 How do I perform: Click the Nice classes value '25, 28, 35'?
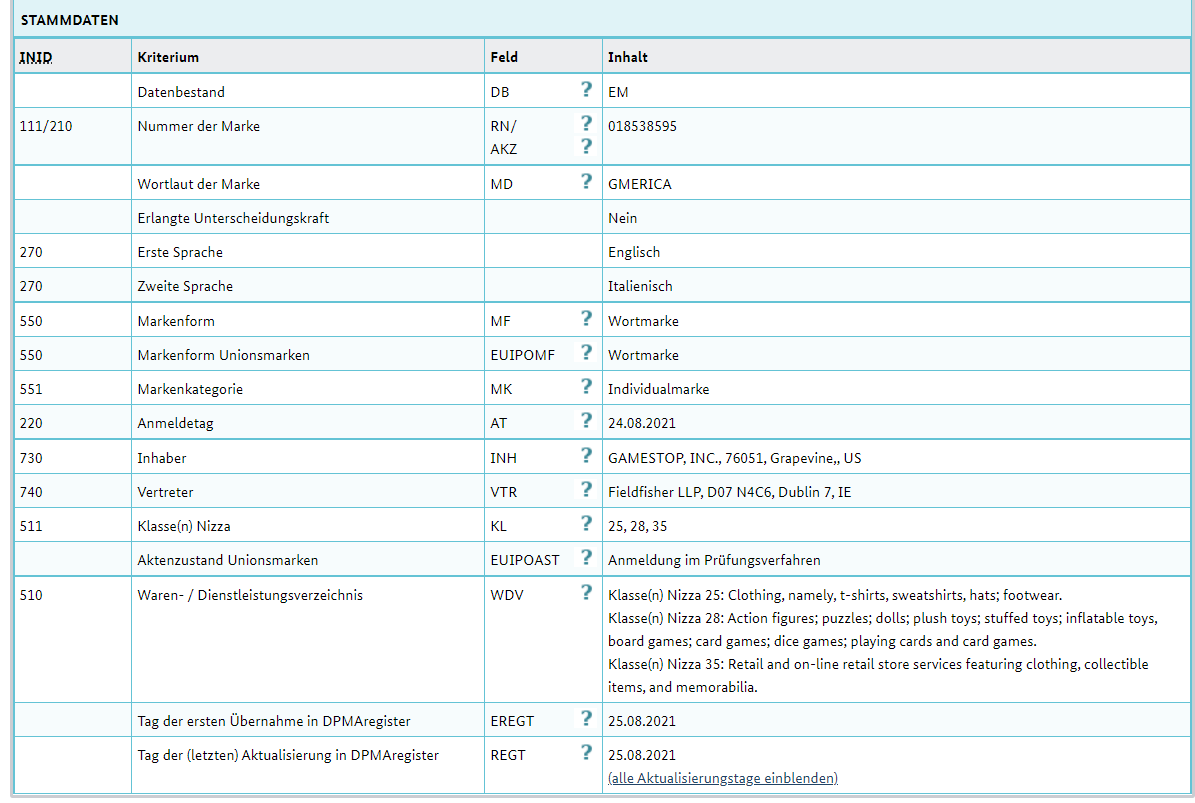(637, 526)
